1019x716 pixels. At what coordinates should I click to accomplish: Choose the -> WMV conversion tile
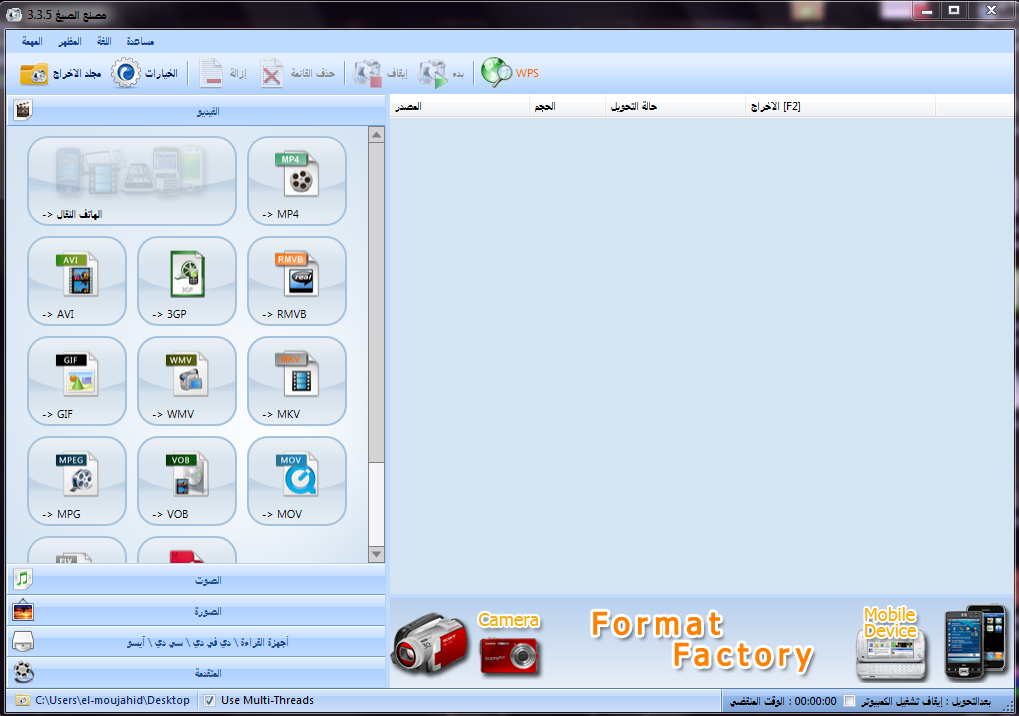point(187,381)
